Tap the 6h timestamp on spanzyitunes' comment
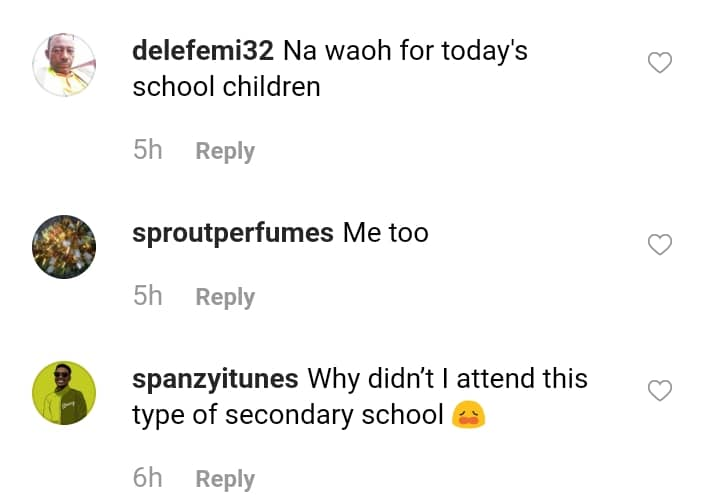720x499 pixels. click(x=147, y=478)
